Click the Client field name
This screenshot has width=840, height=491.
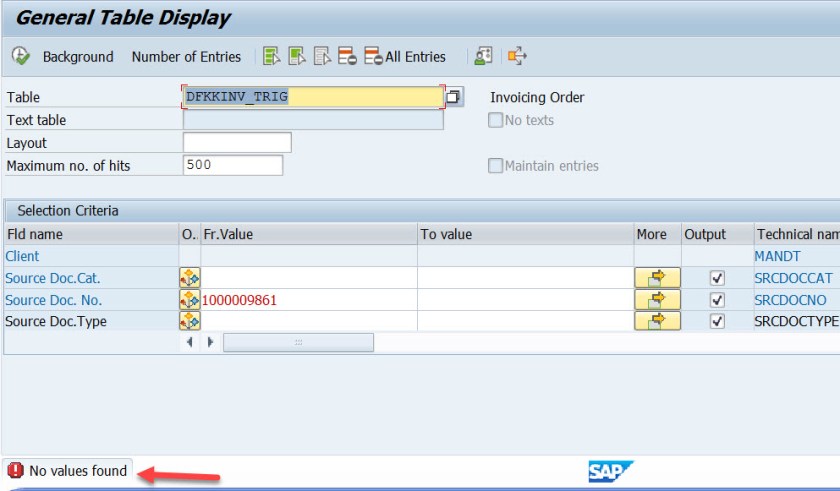(22, 256)
